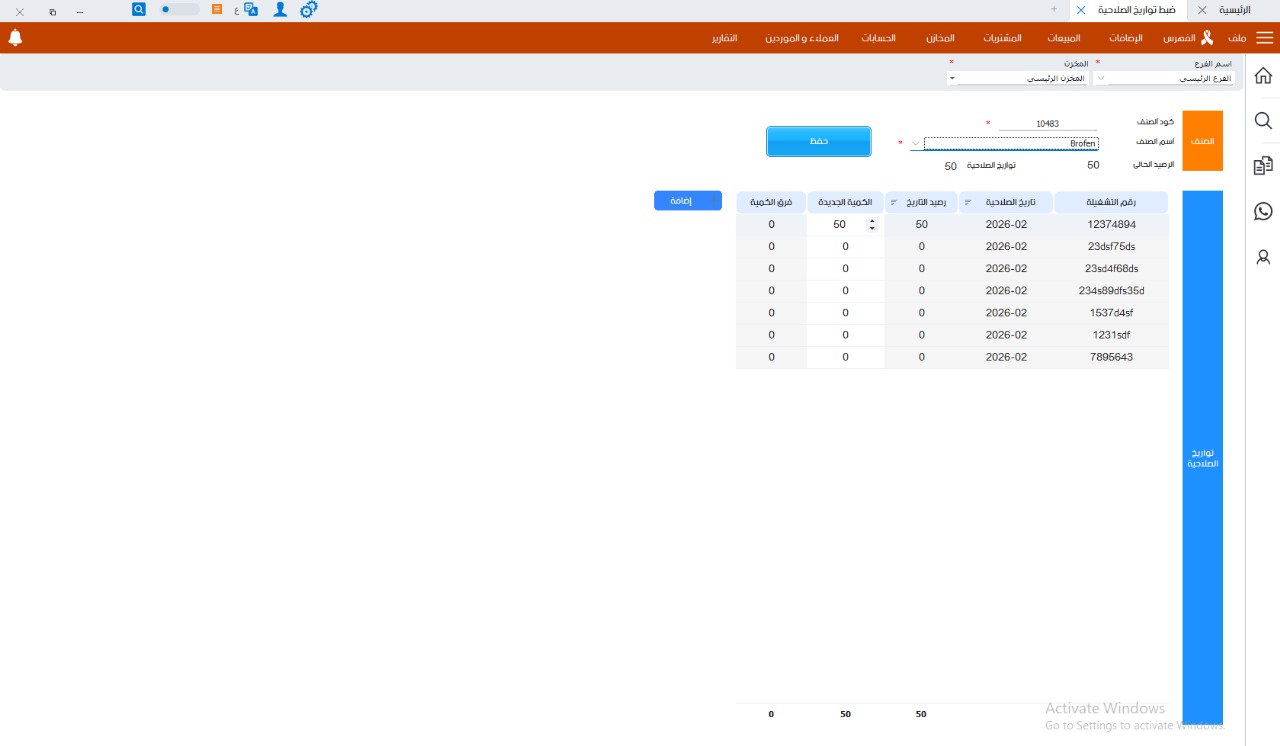Open the WhatsApp icon in sidebar
The height and width of the screenshot is (746, 1280).
[x=1263, y=211]
